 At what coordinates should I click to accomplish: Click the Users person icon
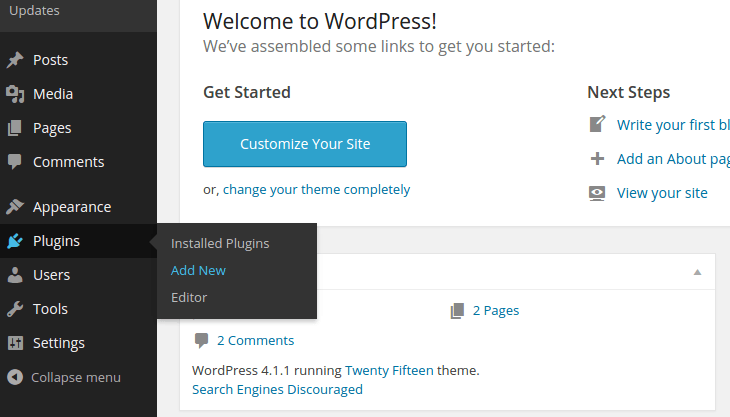pyautogui.click(x=15, y=275)
